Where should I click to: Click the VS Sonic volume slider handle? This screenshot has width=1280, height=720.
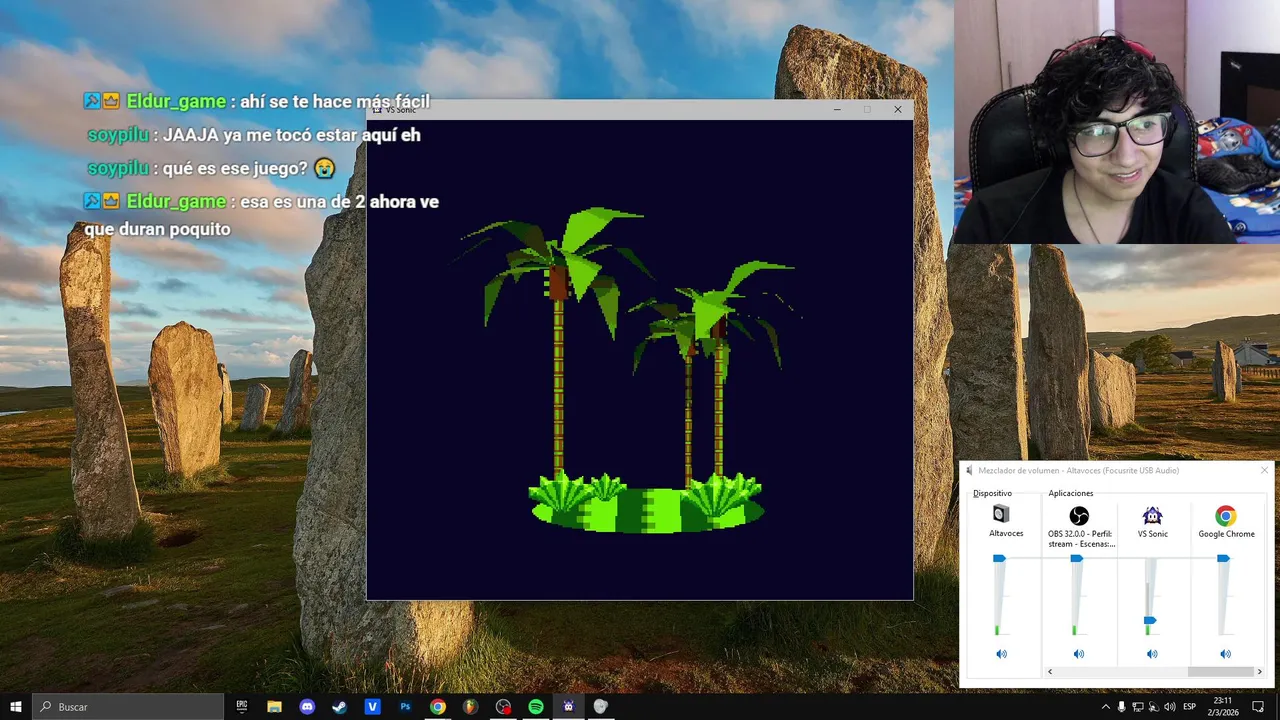(1150, 621)
